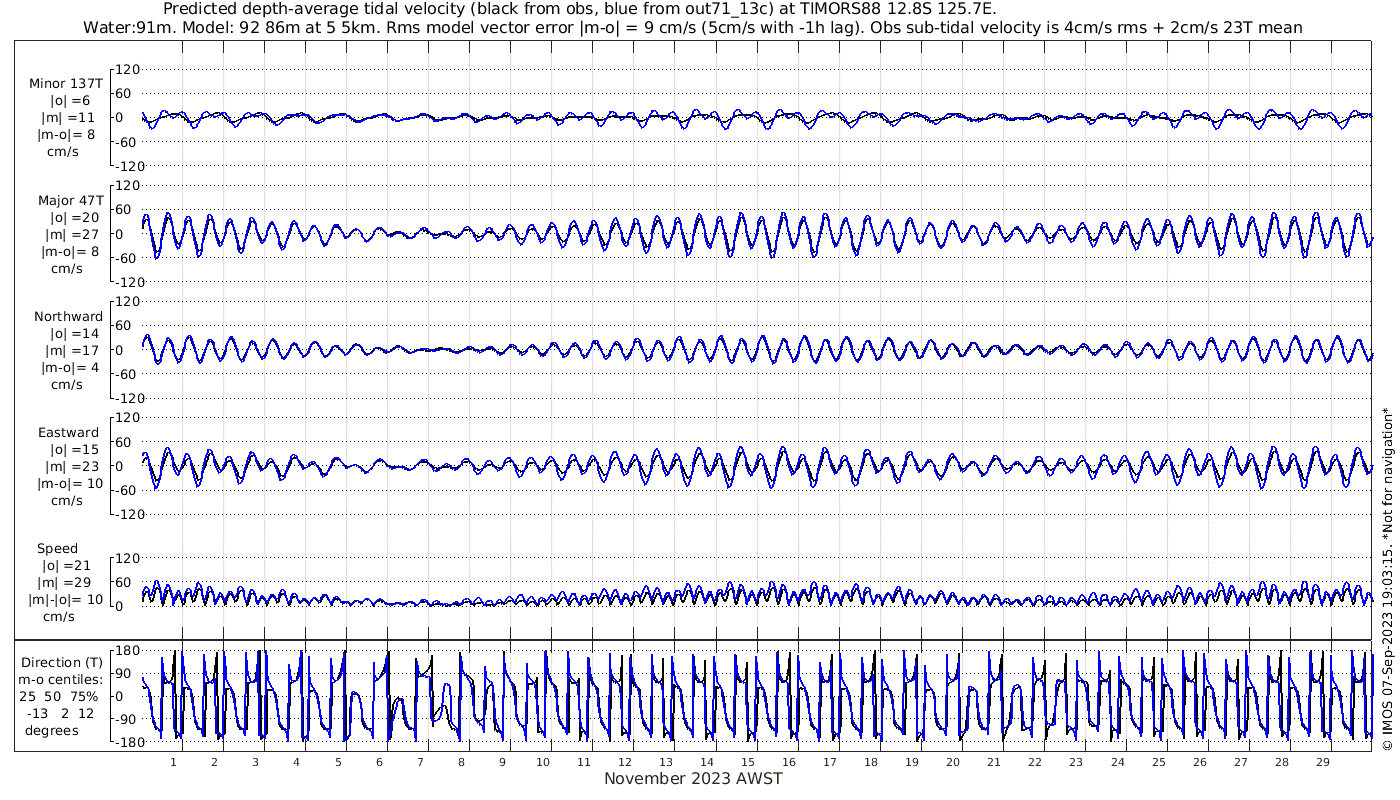Screen dimensions: 1400x800
Task: Click the x-axis day label '15'
Action: point(748,762)
